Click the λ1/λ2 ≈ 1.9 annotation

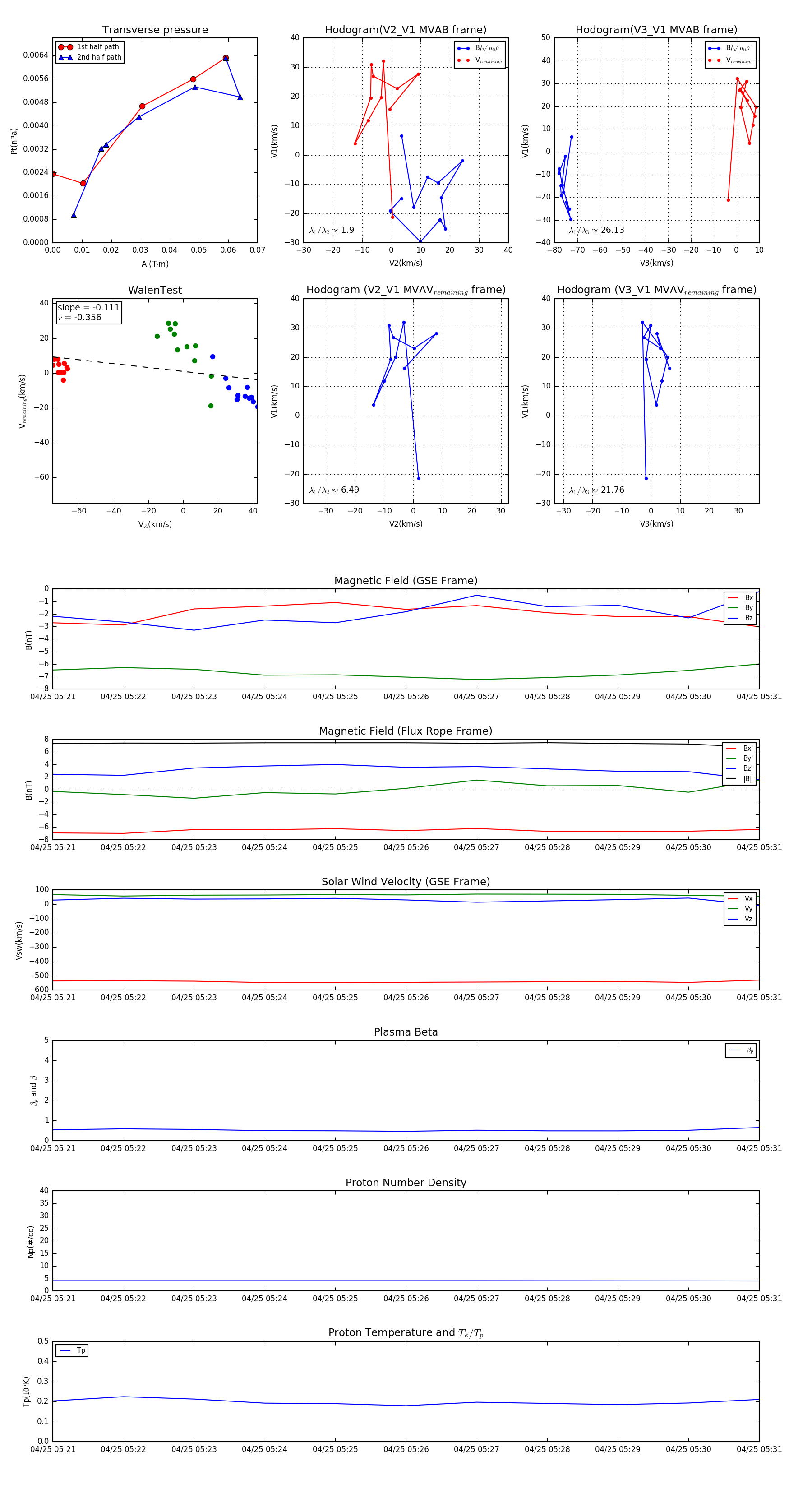pyautogui.click(x=332, y=230)
